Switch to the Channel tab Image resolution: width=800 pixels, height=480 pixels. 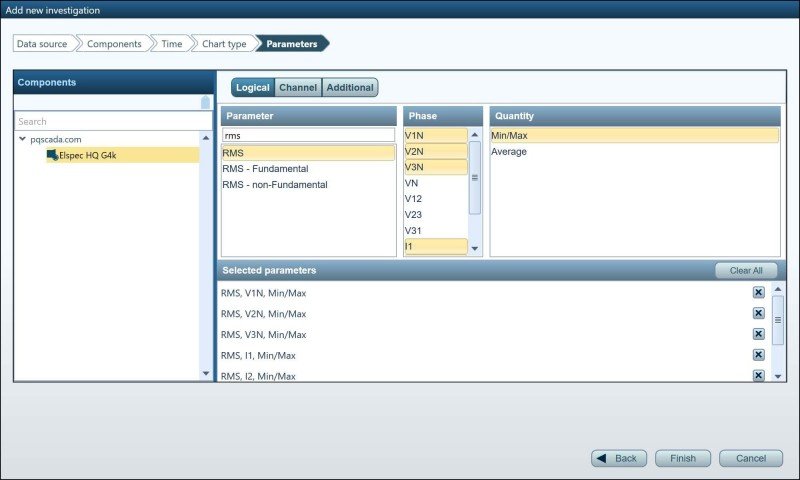click(x=298, y=87)
